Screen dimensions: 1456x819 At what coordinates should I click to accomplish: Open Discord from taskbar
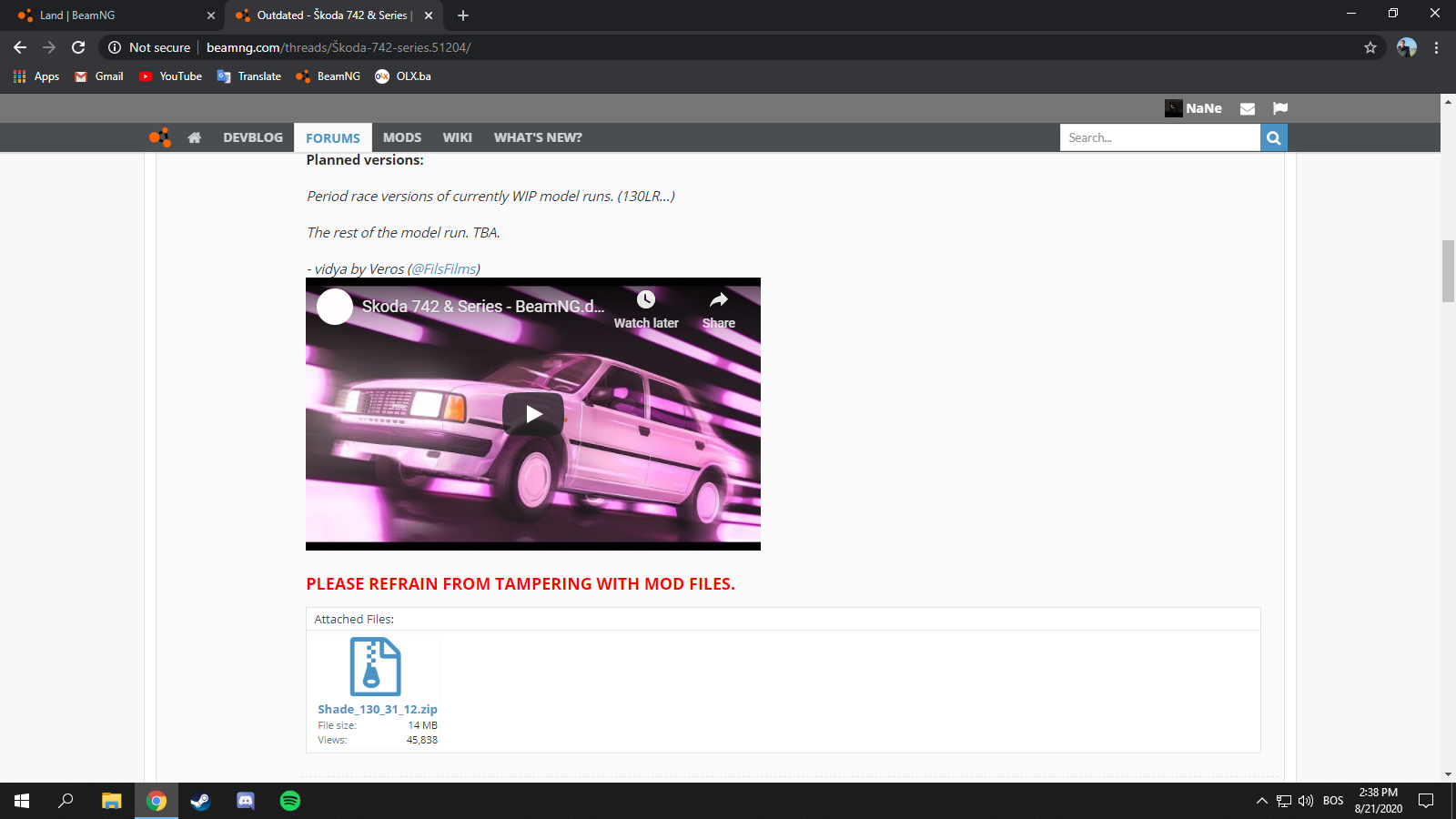[x=246, y=801]
